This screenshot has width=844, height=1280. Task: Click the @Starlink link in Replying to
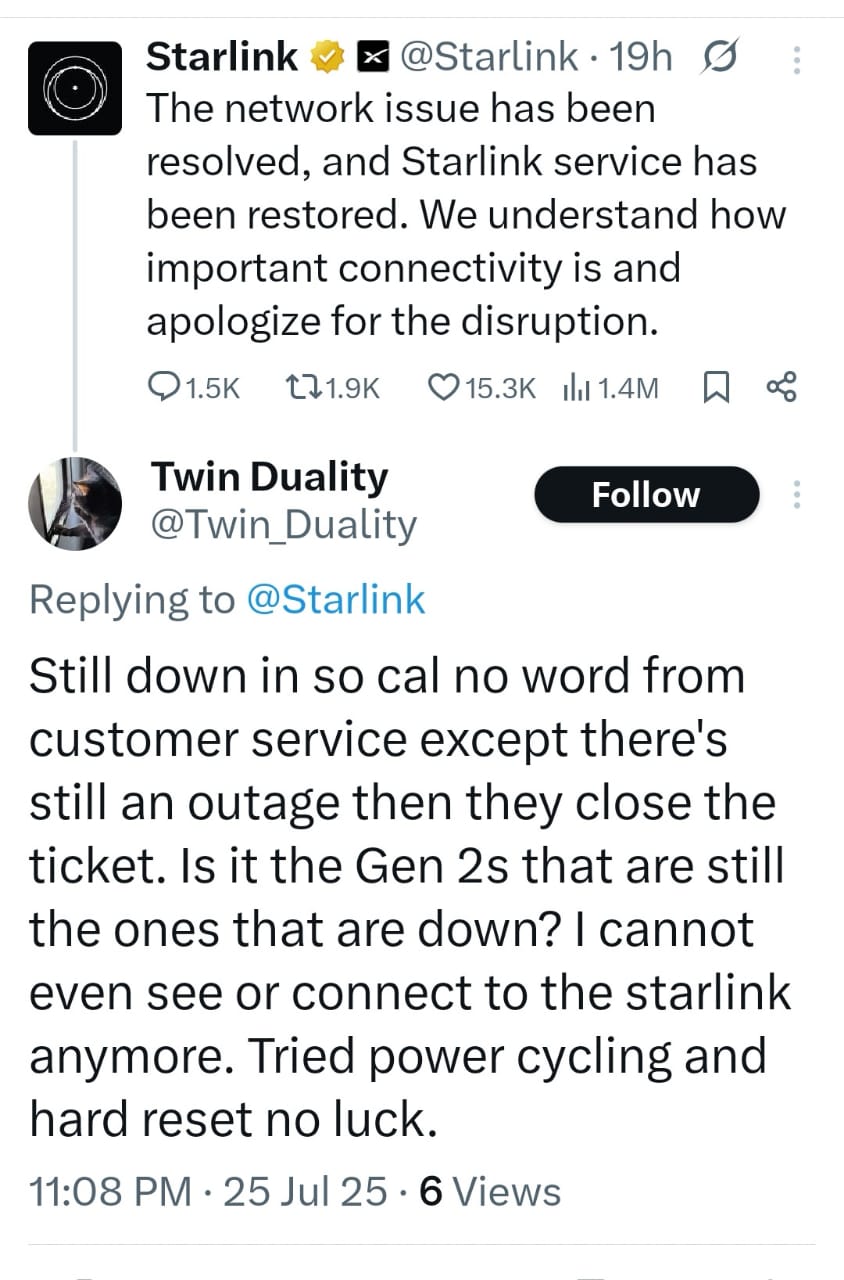pos(335,599)
